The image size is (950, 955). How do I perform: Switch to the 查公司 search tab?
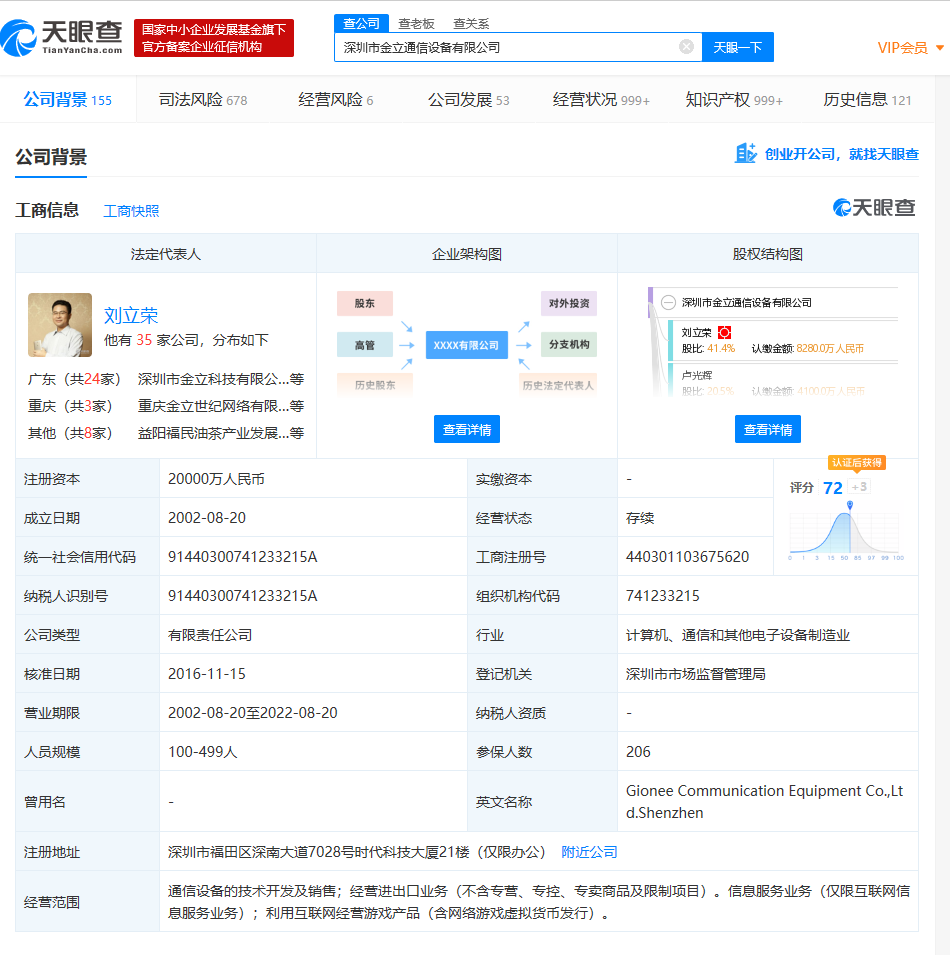(x=361, y=24)
